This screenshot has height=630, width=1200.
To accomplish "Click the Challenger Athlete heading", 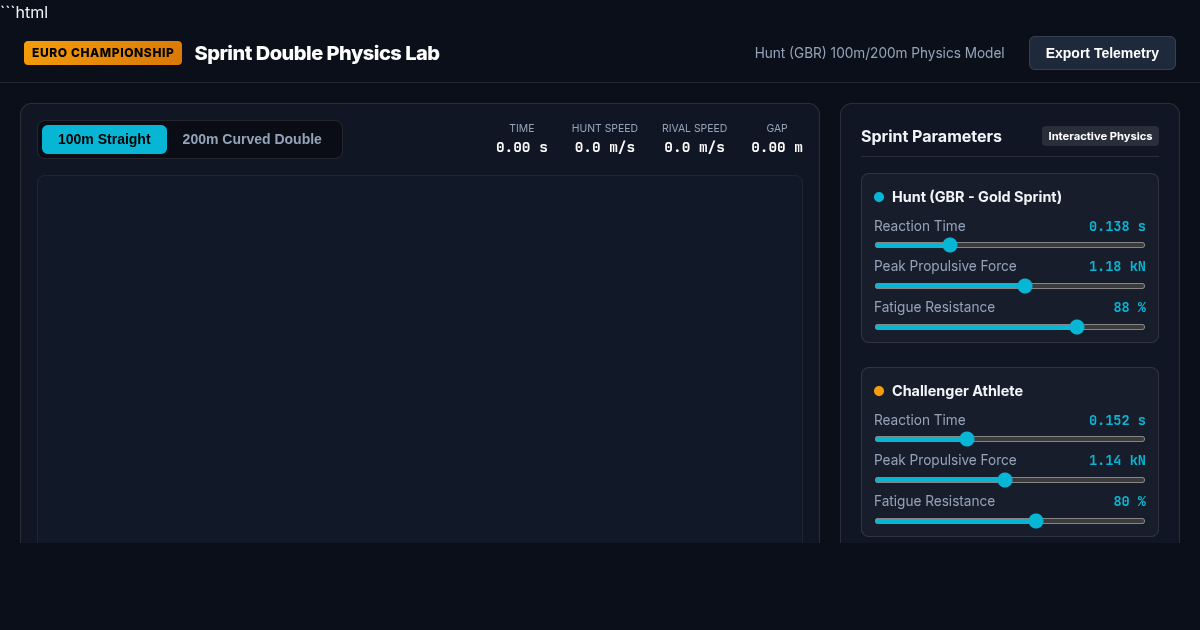I will (957, 391).
